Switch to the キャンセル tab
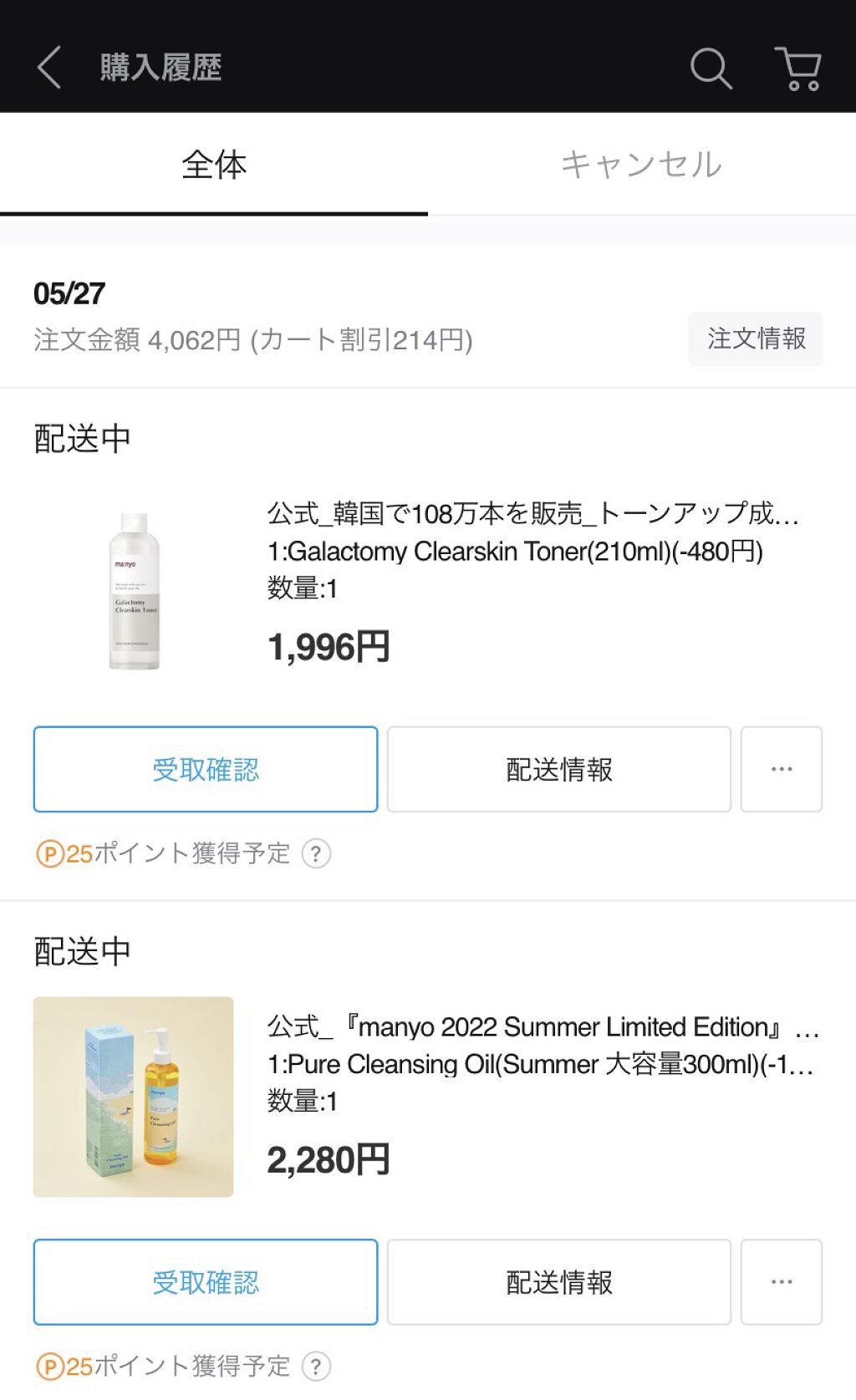The width and height of the screenshot is (856, 1400). pyautogui.click(x=642, y=165)
